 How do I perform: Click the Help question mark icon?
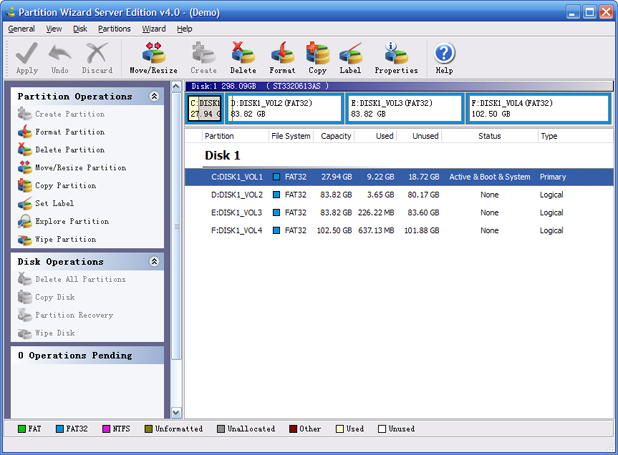444,53
